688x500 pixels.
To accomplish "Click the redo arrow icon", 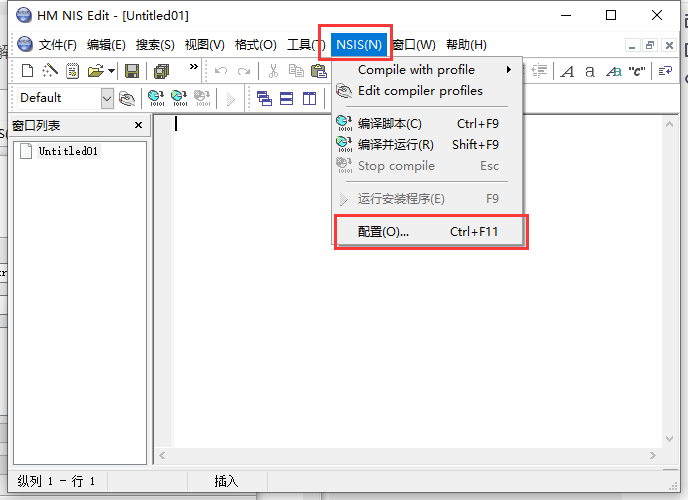I will (244, 71).
